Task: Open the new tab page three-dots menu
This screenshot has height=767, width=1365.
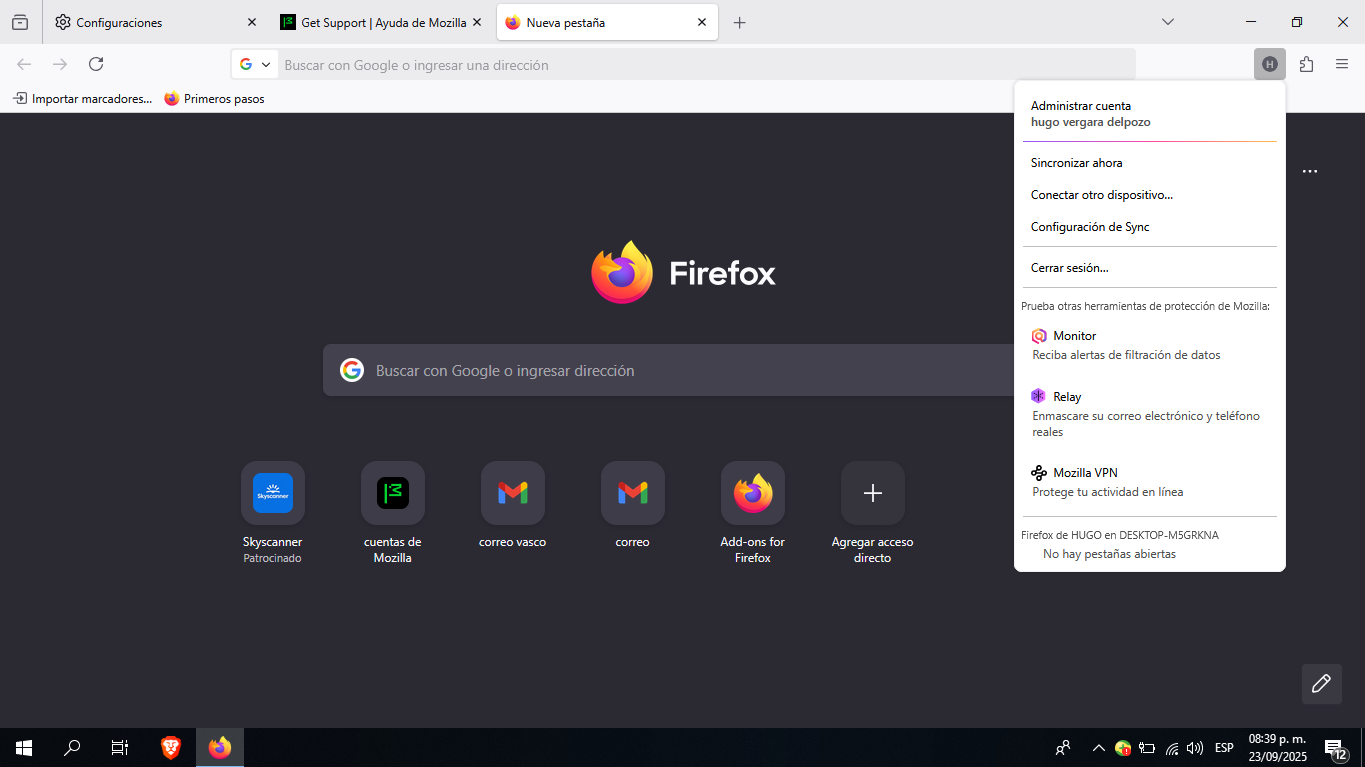Action: [1310, 171]
